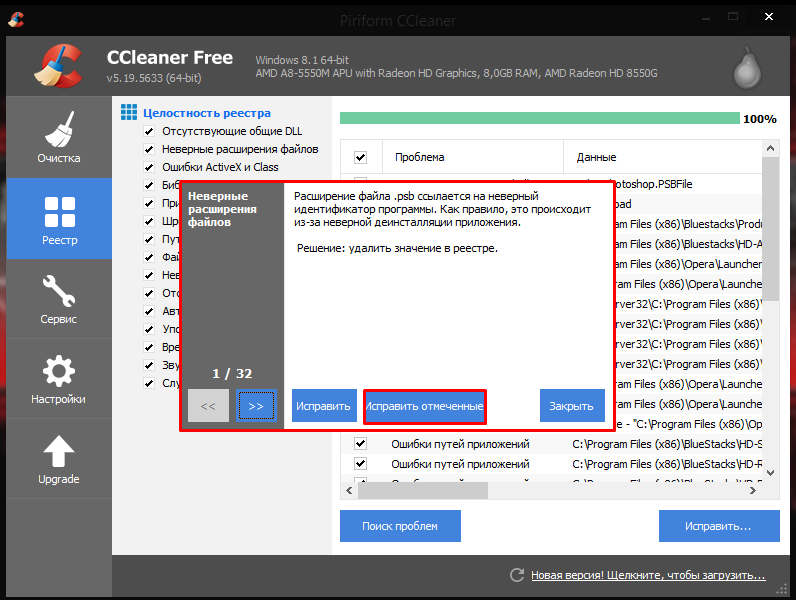Toggle Неверные расширения файлов checkbox
Image resolution: width=796 pixels, height=600 pixels.
click(149, 150)
